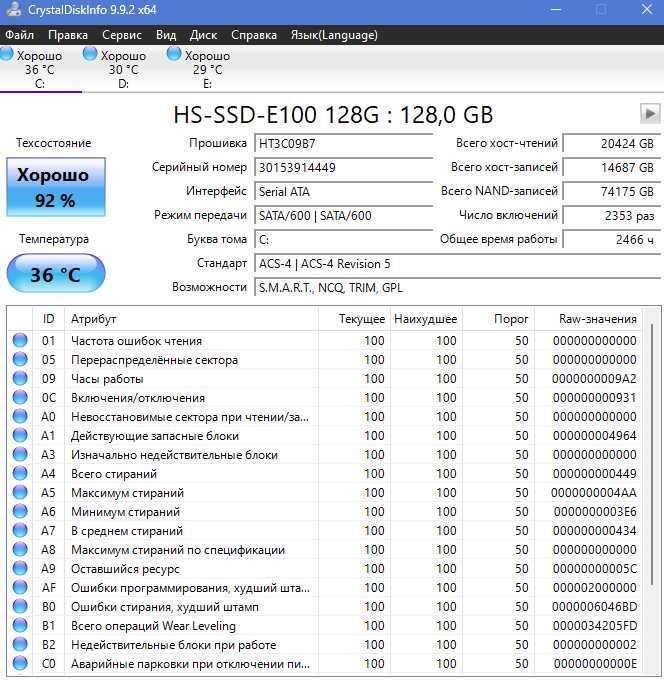Click status icon of AF Ошибки программирования

click(20, 588)
